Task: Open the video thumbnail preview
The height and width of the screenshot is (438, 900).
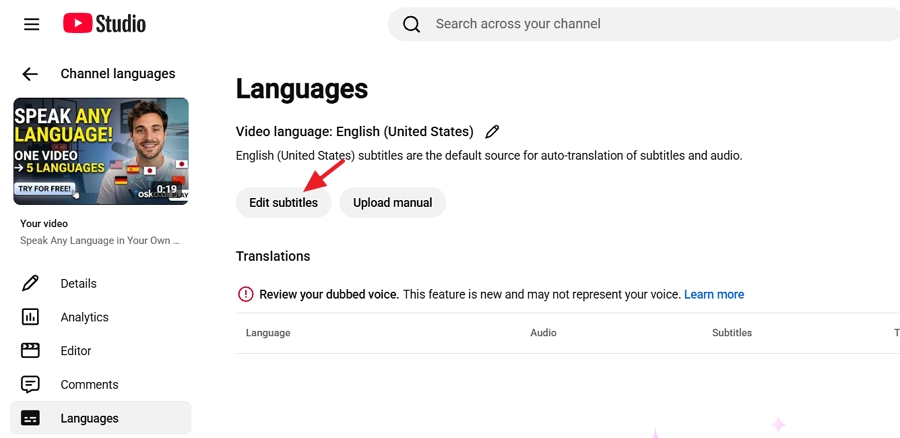Action: pyautogui.click(x=101, y=151)
